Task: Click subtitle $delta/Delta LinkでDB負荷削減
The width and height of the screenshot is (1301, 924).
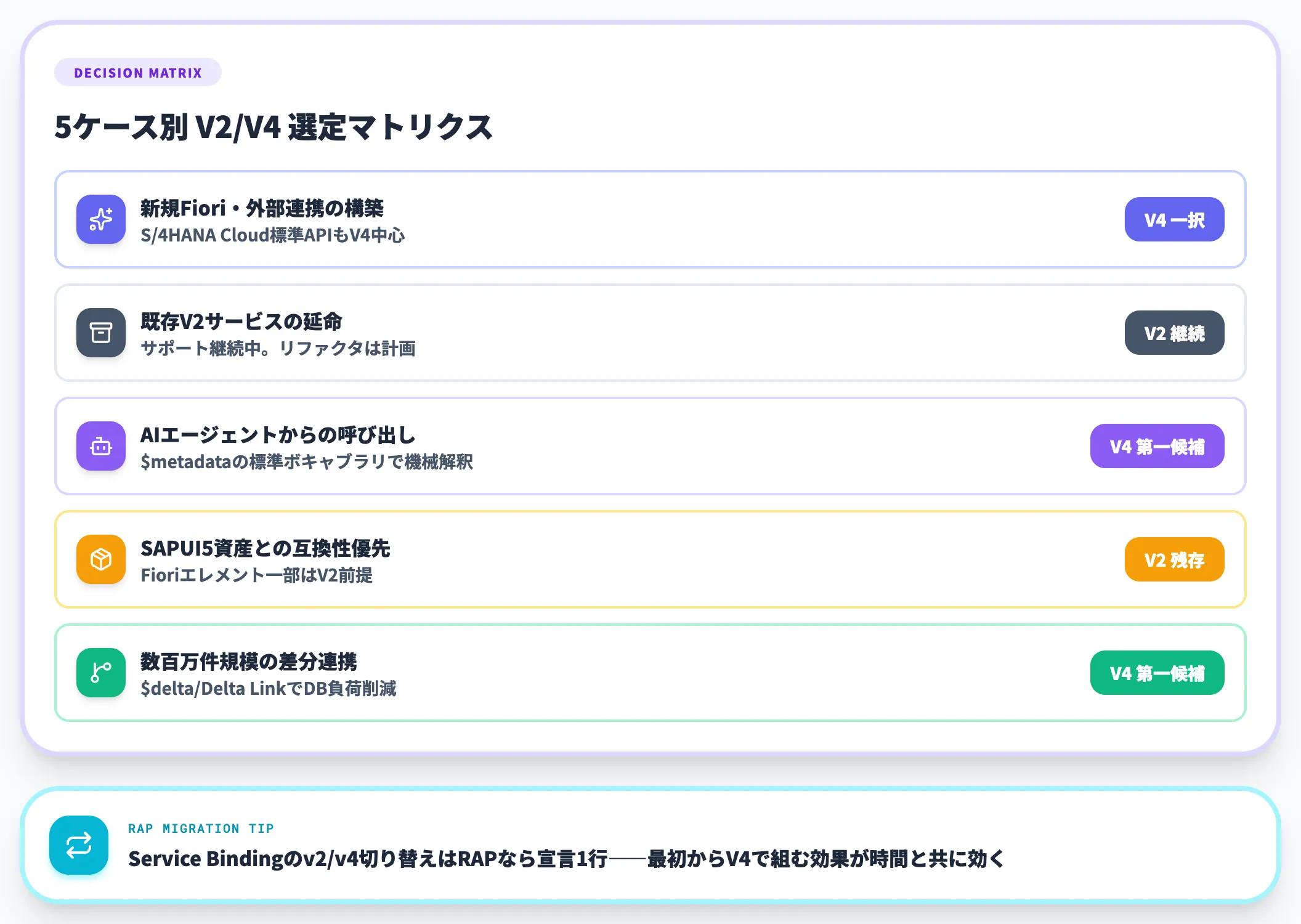Action: click(269, 689)
